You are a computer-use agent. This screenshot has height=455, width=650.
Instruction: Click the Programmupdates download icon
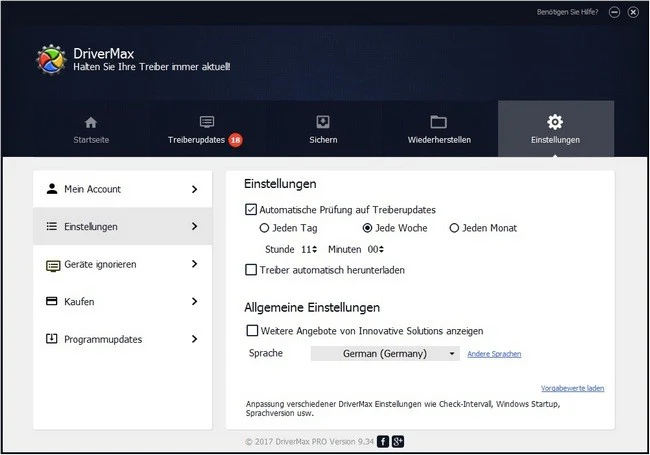(51, 339)
